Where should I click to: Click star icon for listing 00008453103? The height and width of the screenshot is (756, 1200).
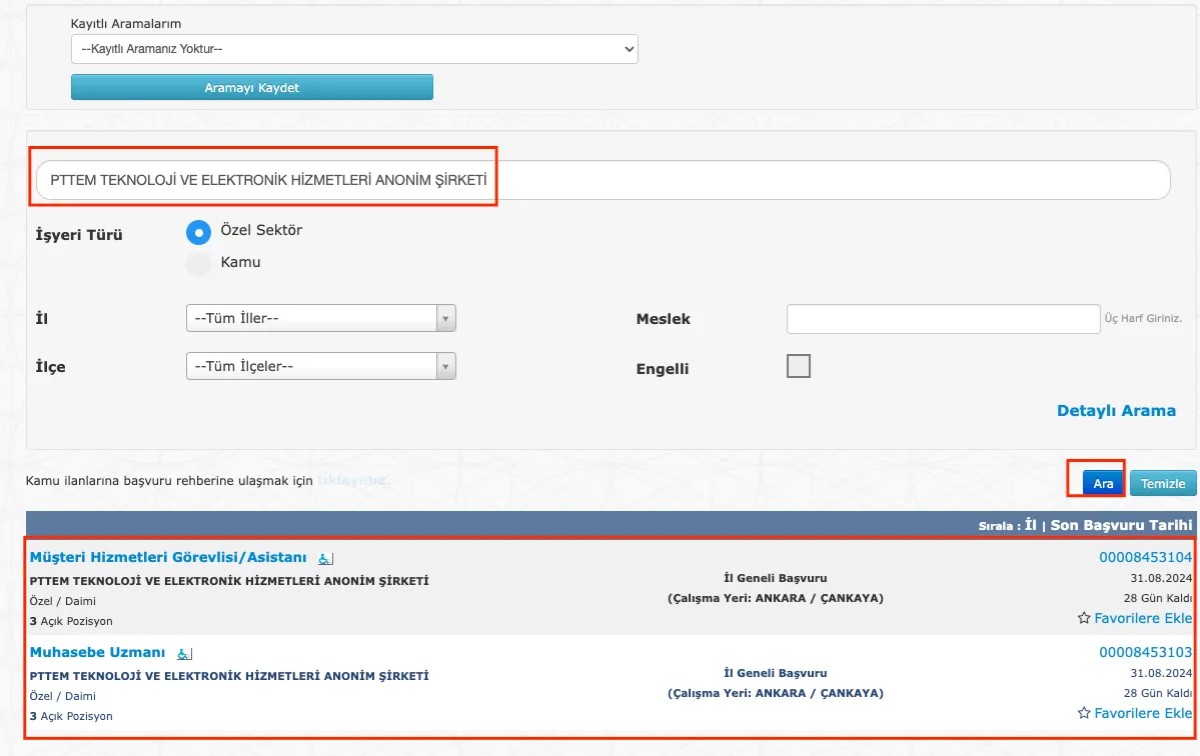[x=1084, y=713]
